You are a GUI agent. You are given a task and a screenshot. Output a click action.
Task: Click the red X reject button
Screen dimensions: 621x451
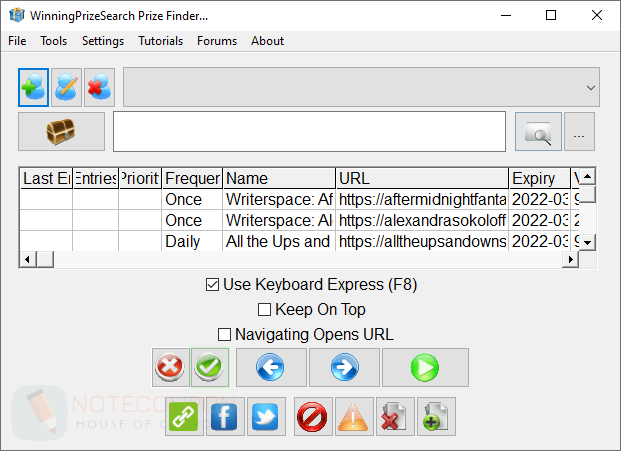[x=170, y=367]
